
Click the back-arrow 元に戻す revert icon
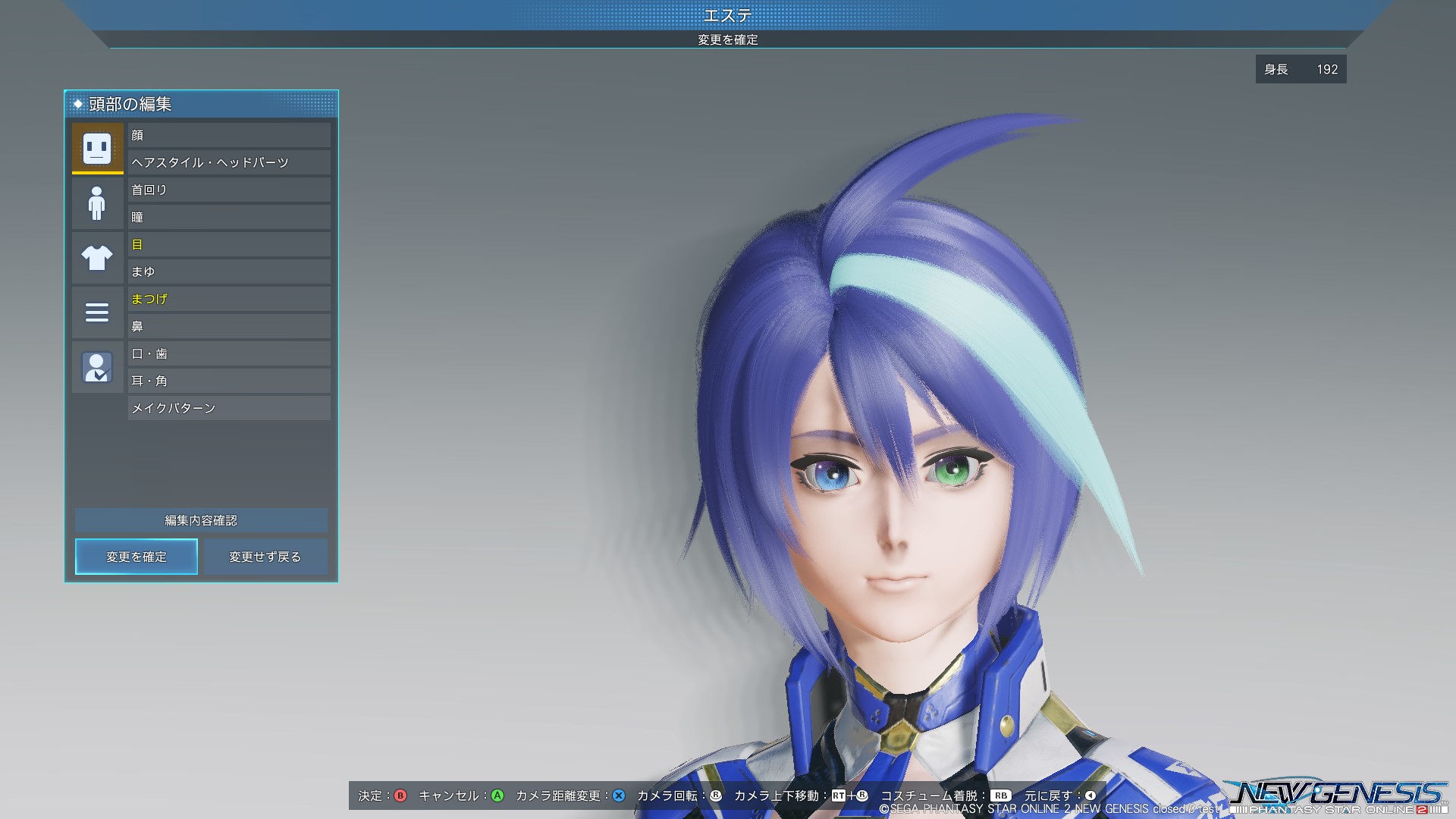coord(1090,795)
